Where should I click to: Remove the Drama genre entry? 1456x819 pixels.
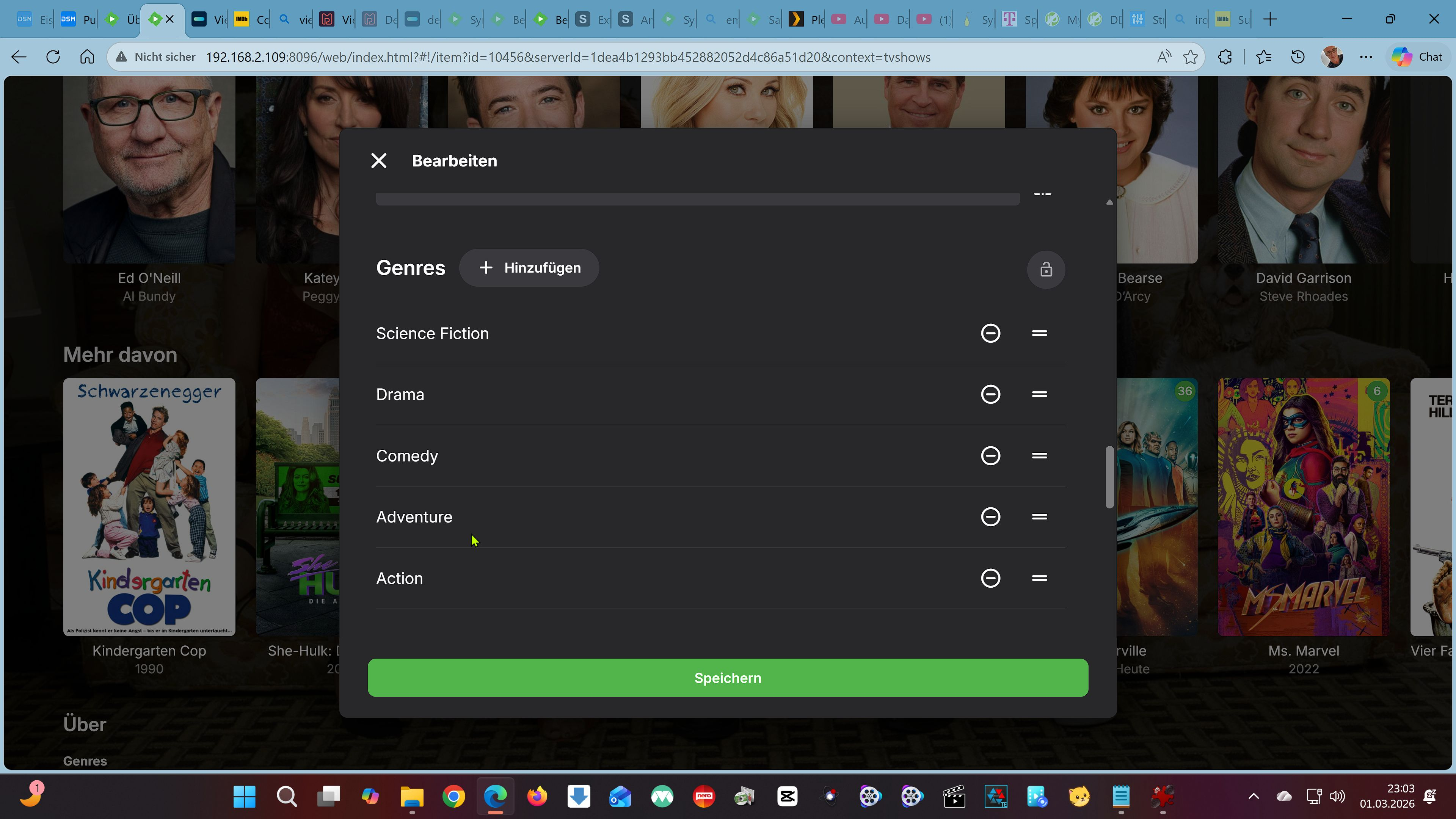point(990,394)
